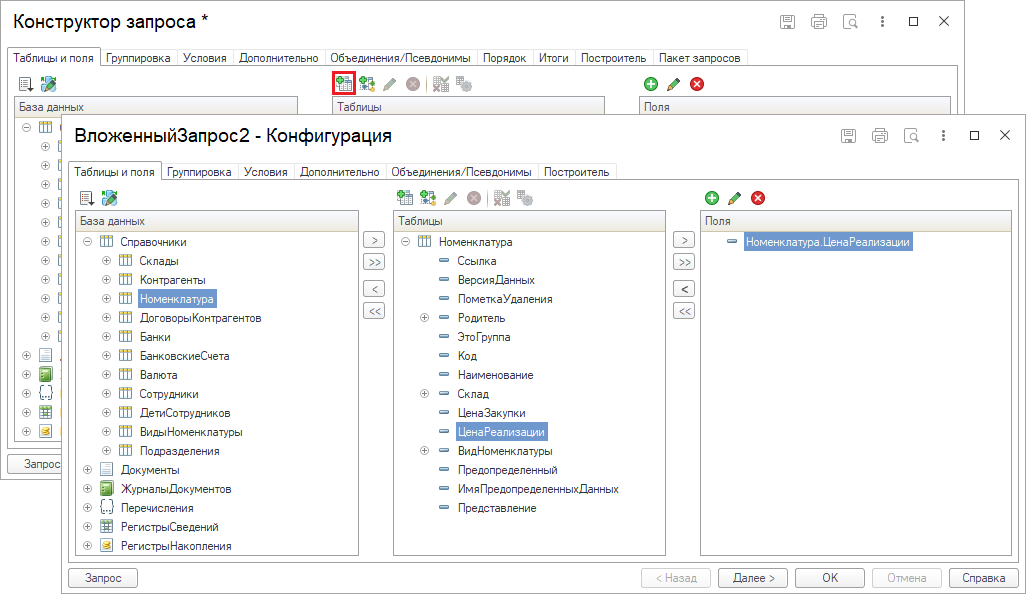Viewport: 1026px width, 594px height.
Task: Click replace table icon in ВложенныйЗапрос2 toolbar
Action: pos(502,198)
